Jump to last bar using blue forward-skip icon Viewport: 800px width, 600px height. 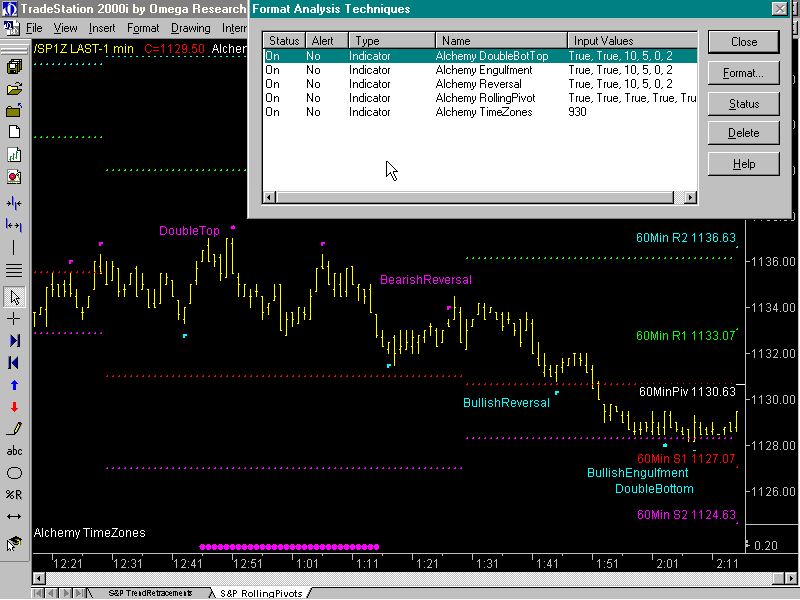tap(14, 340)
